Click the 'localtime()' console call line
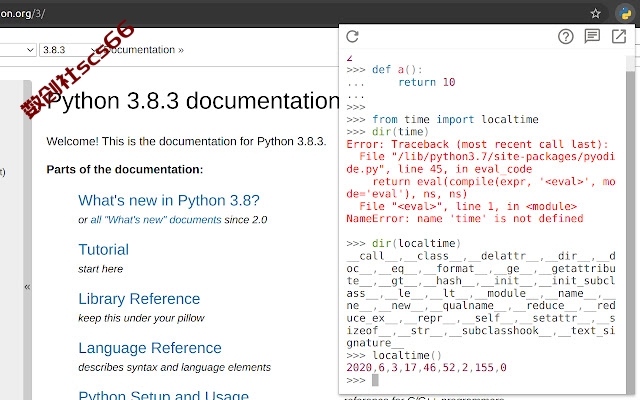 [x=407, y=355]
